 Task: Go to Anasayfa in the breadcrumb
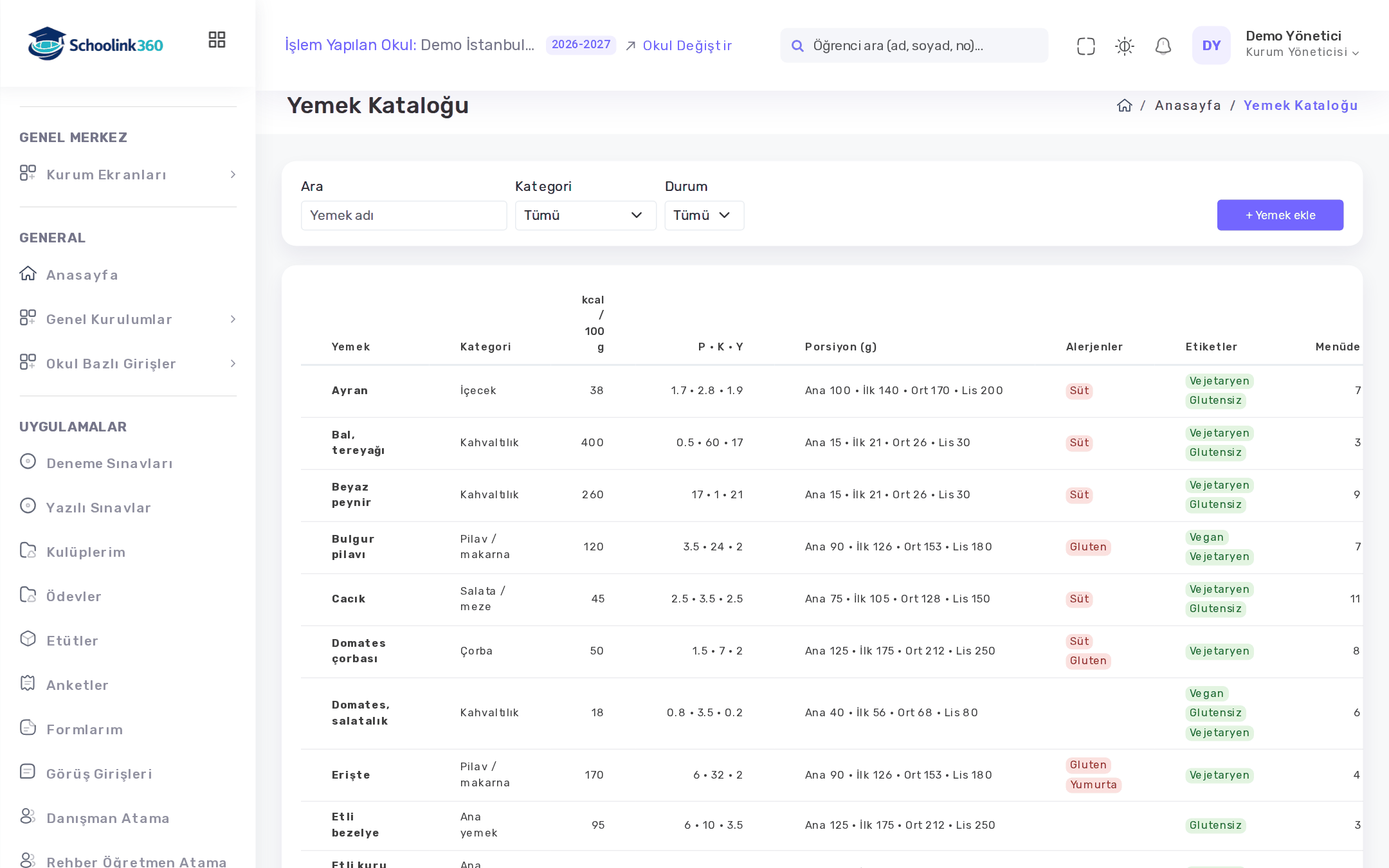click(1188, 105)
